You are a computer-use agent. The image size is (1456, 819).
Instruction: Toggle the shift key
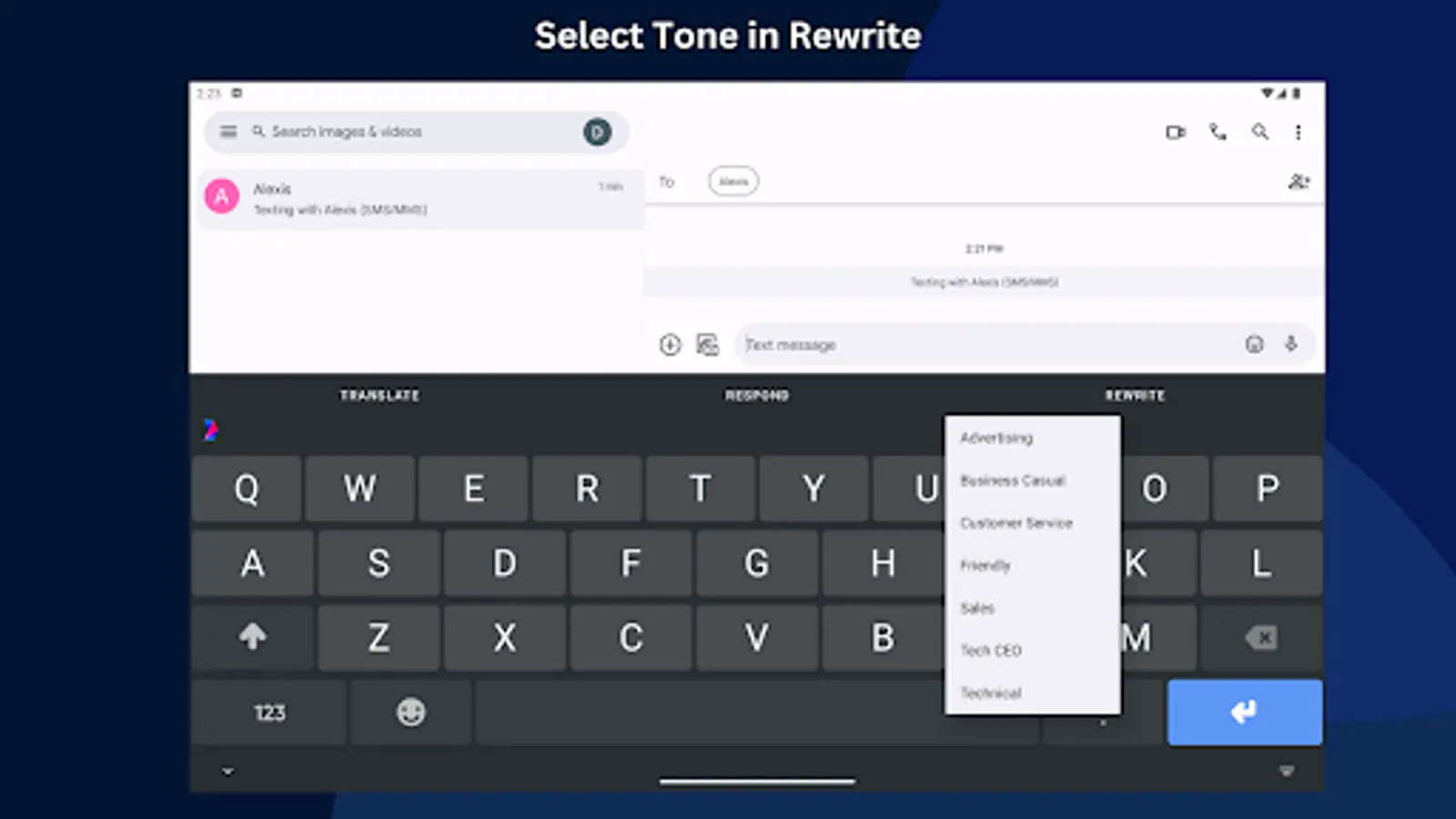click(x=253, y=638)
